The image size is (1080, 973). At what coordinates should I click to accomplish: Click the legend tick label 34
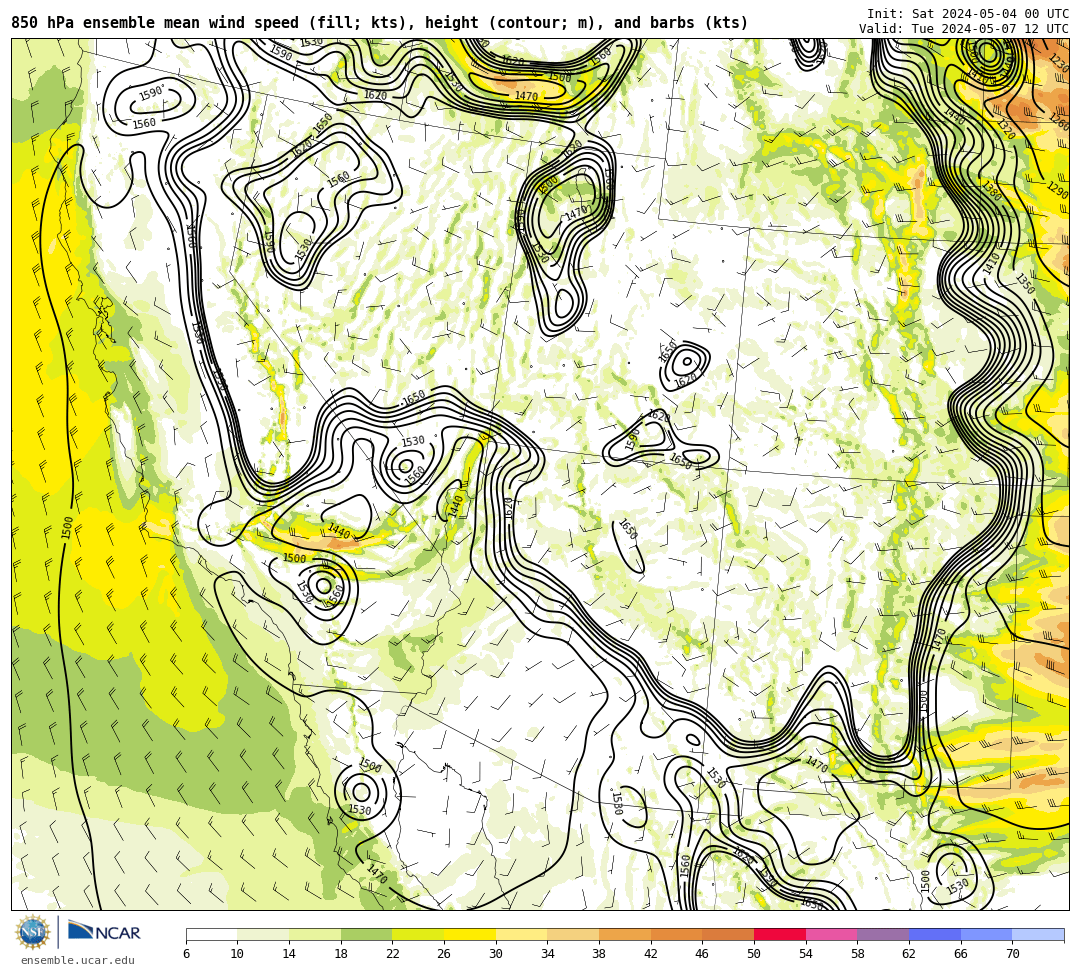548,954
